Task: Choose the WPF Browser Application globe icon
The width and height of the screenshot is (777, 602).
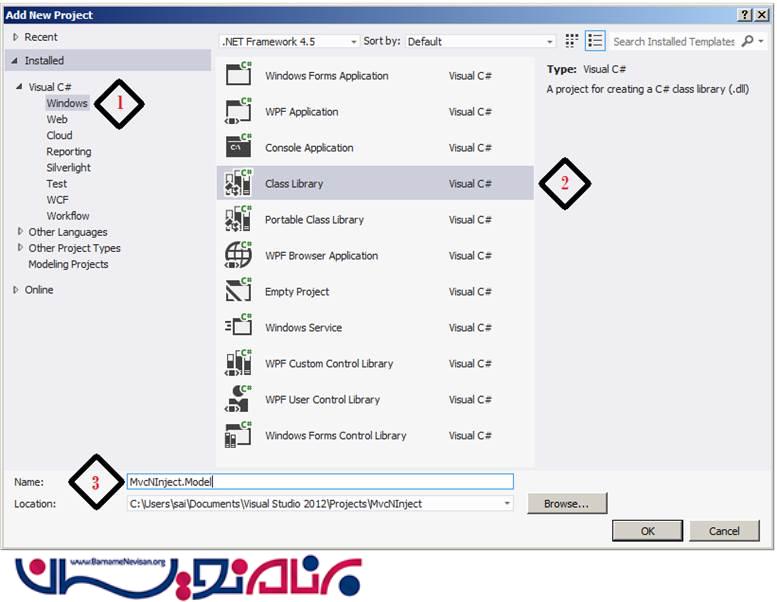Action: (238, 256)
